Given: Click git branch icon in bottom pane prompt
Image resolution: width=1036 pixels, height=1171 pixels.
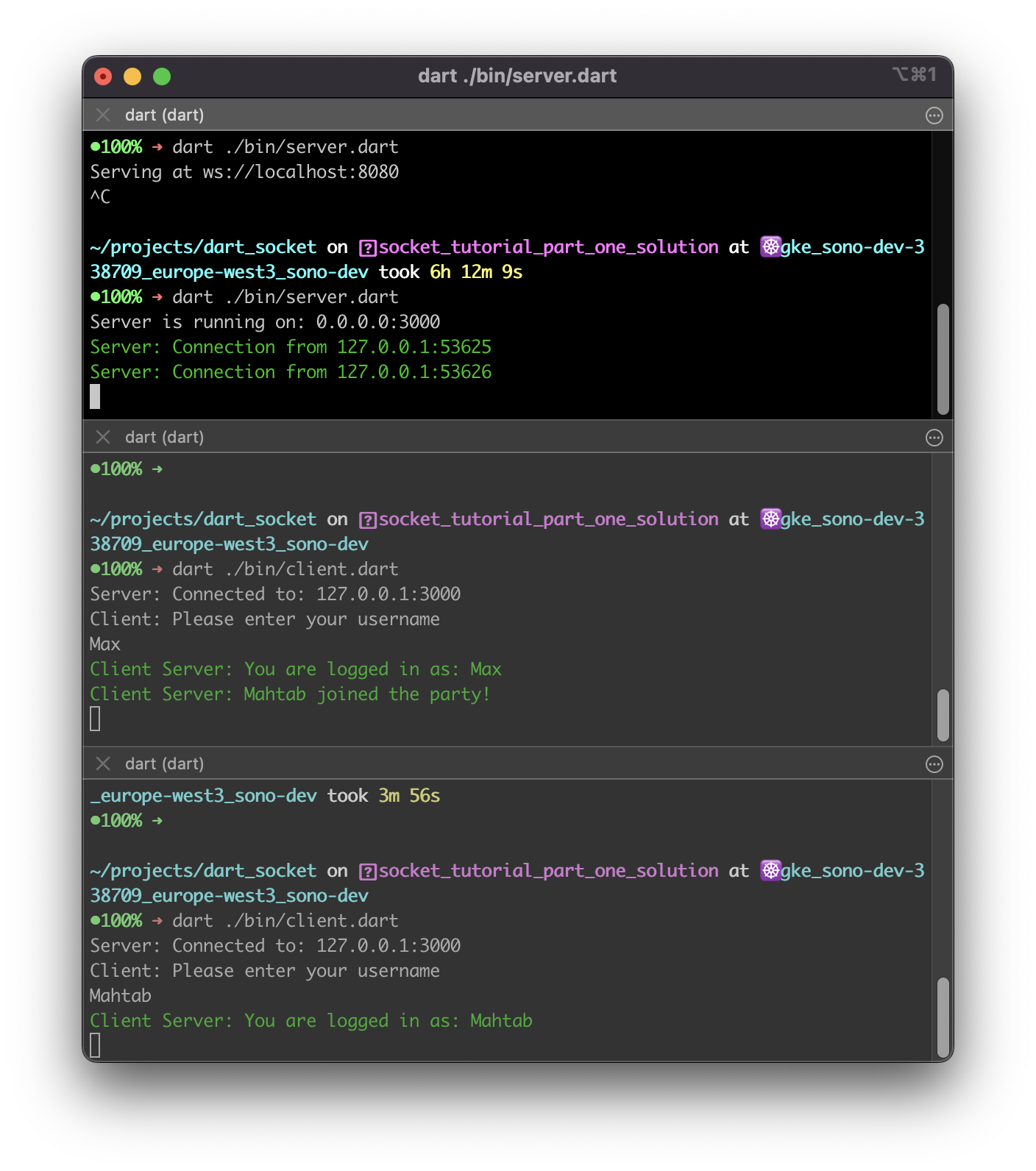Looking at the screenshot, I should 368,872.
